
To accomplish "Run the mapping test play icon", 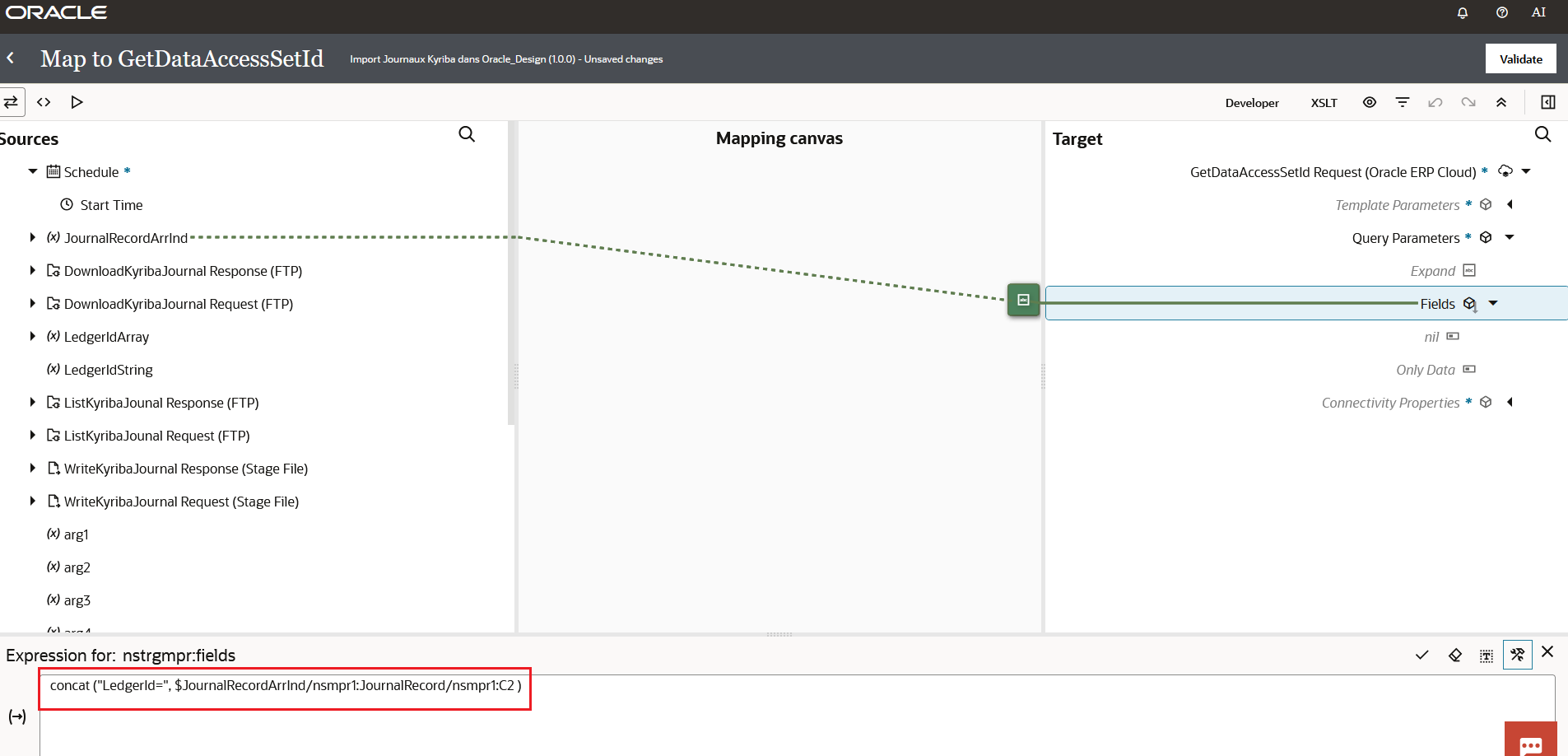I will coord(77,102).
